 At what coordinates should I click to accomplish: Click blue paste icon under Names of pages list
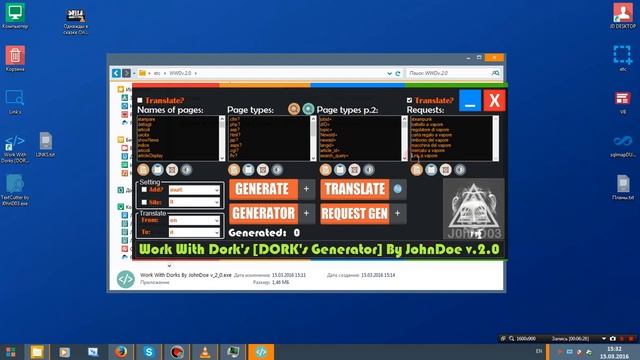click(x=158, y=169)
